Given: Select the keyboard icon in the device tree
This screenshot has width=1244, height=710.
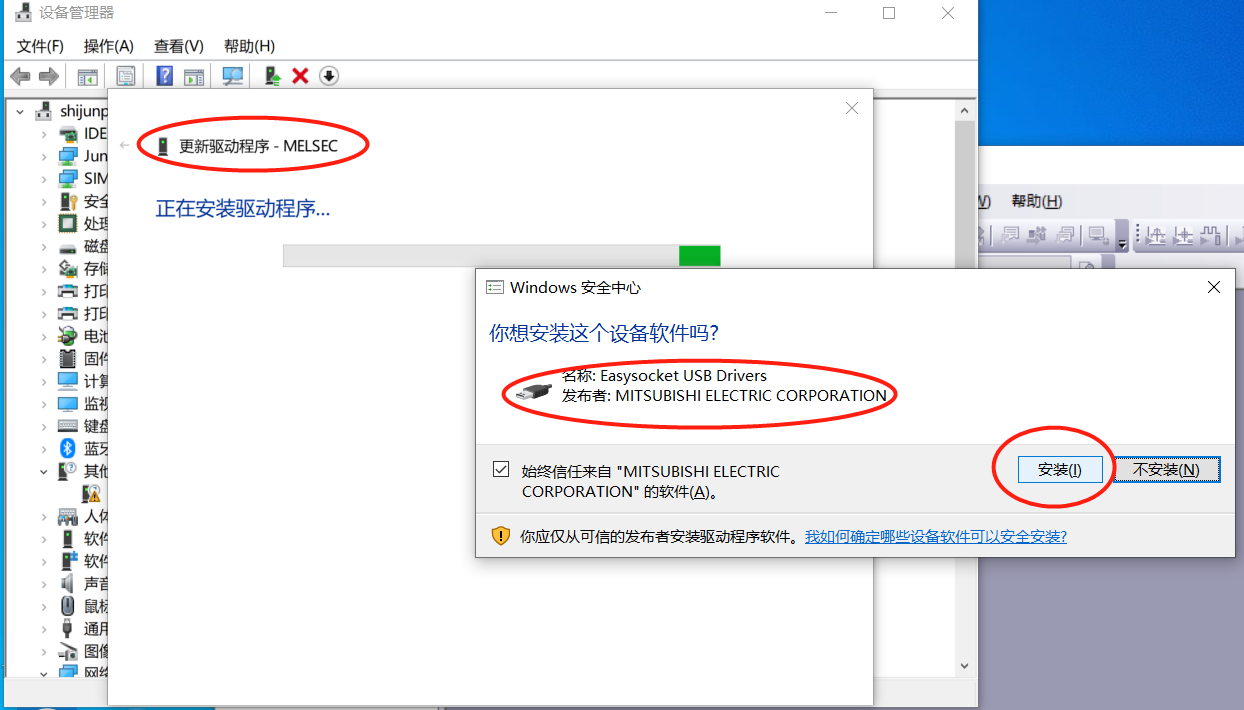Looking at the screenshot, I should pos(68,426).
